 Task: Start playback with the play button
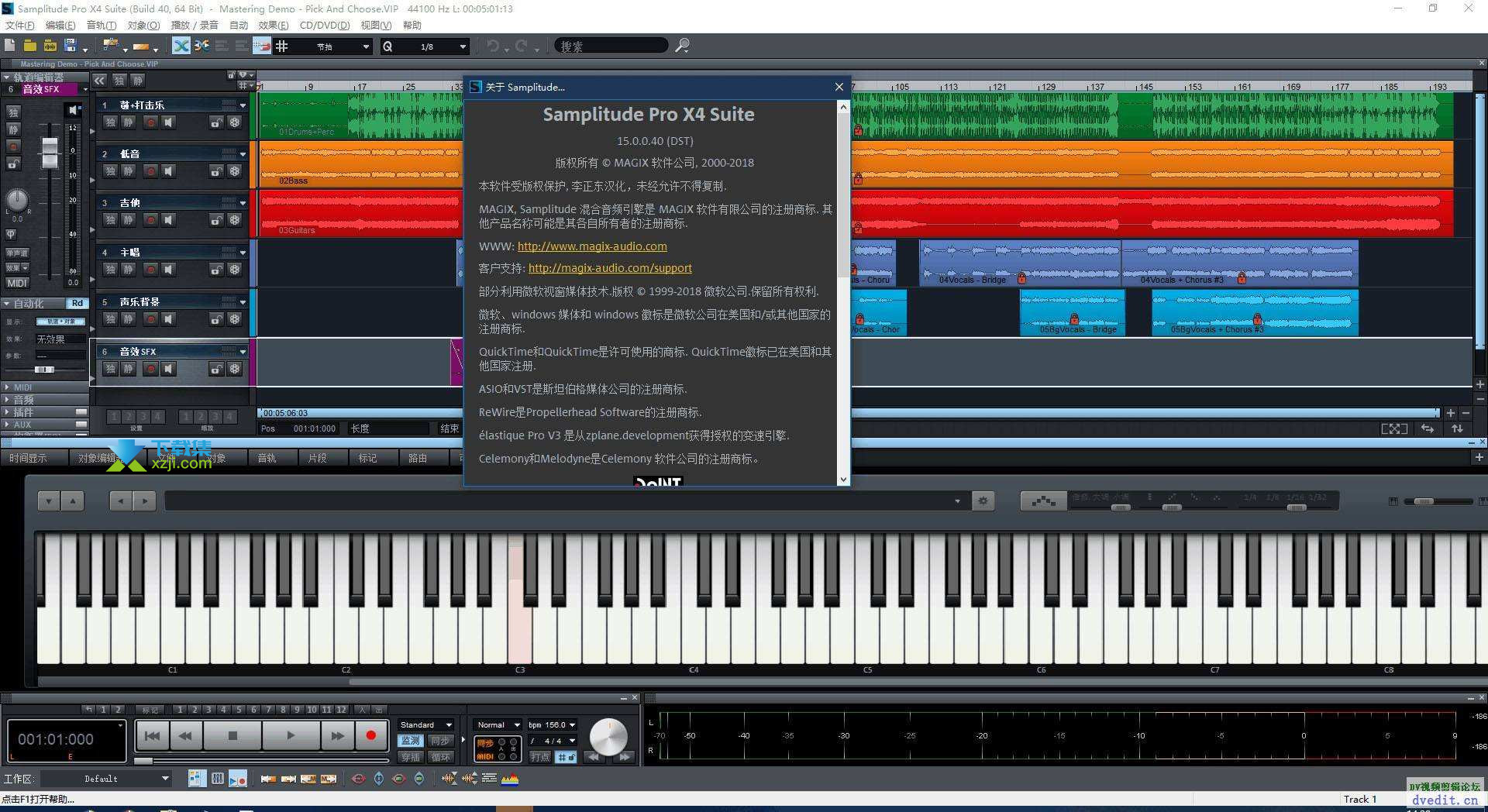point(291,735)
